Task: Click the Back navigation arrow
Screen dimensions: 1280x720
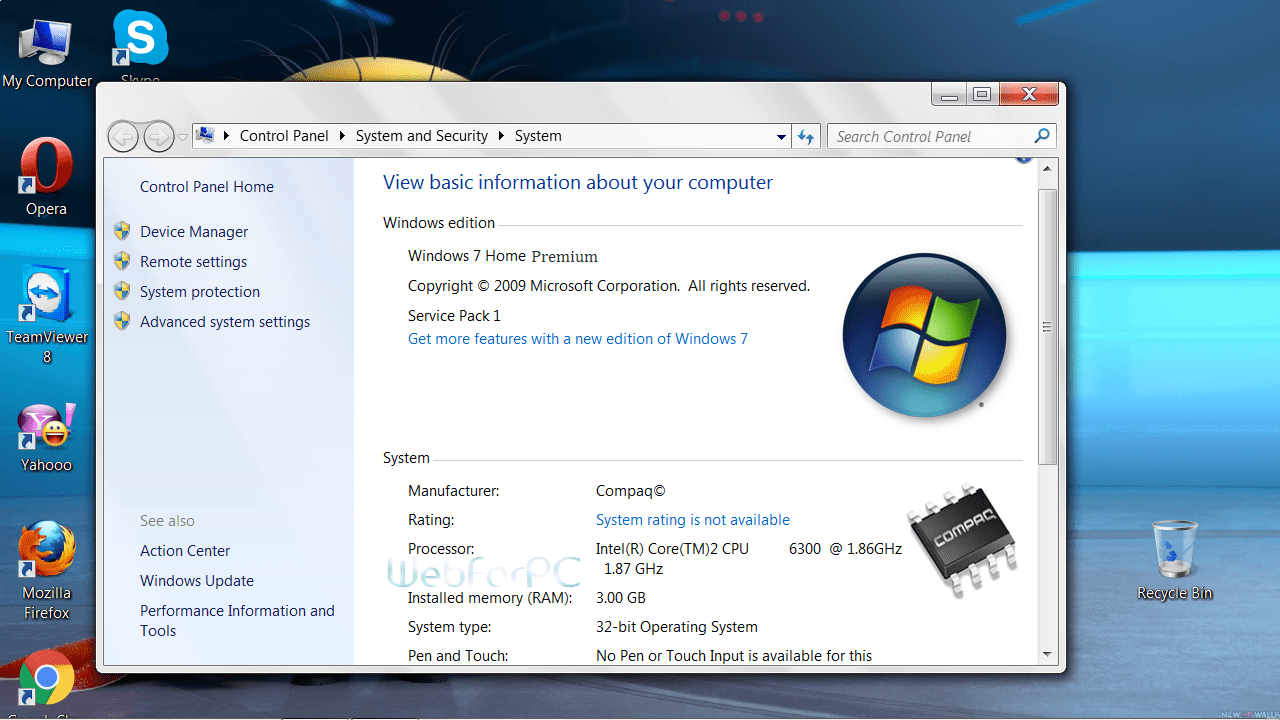Action: point(123,136)
